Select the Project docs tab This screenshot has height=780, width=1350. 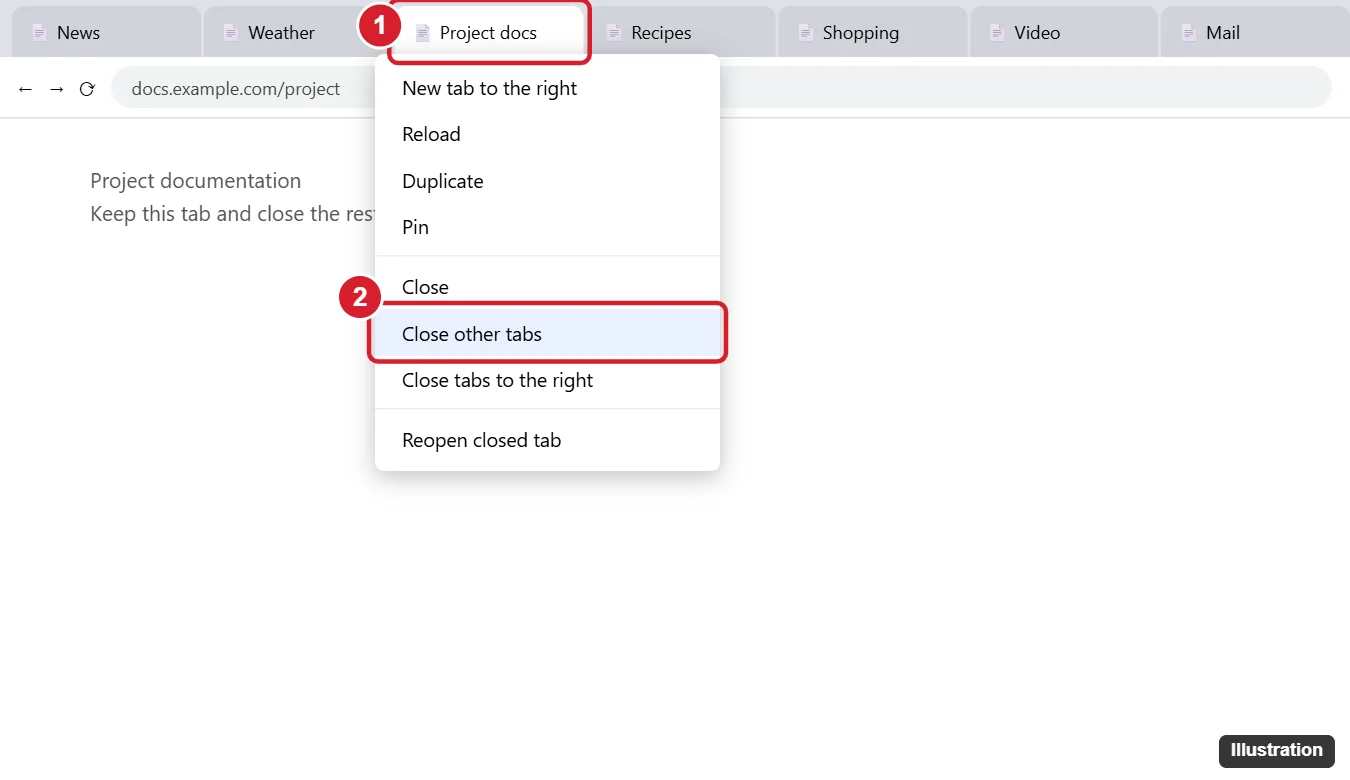(x=489, y=32)
